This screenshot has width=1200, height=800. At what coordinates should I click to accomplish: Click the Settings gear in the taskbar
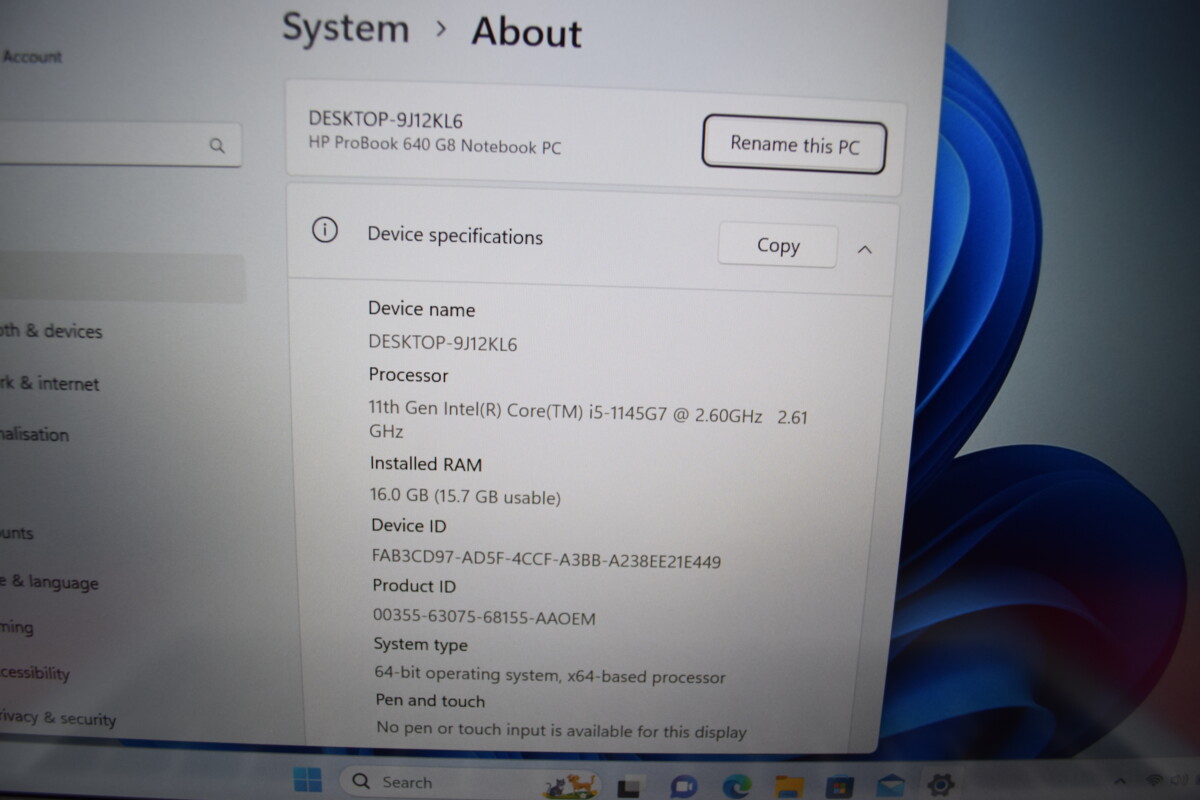click(940, 784)
